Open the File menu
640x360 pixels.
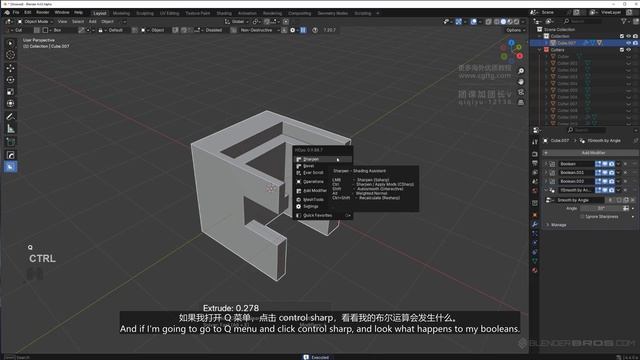[16, 13]
